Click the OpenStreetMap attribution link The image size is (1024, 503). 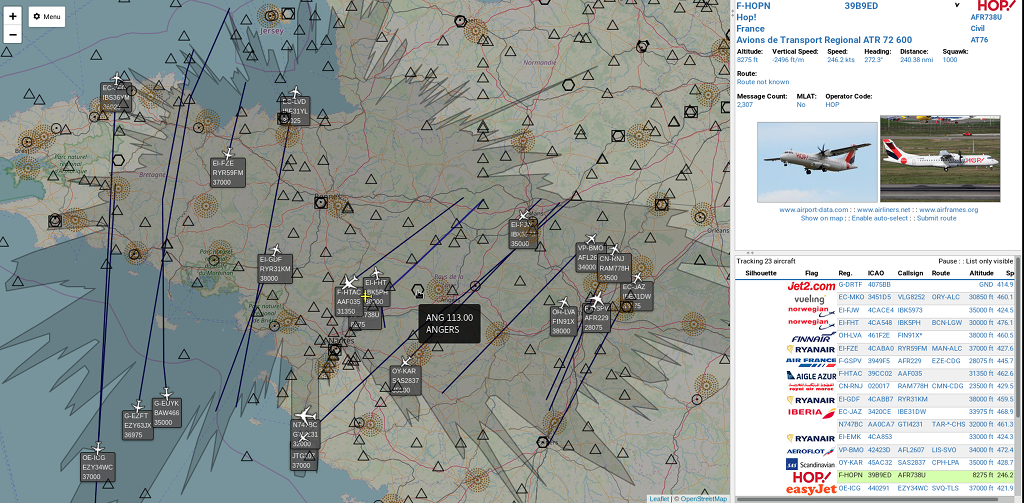703,498
